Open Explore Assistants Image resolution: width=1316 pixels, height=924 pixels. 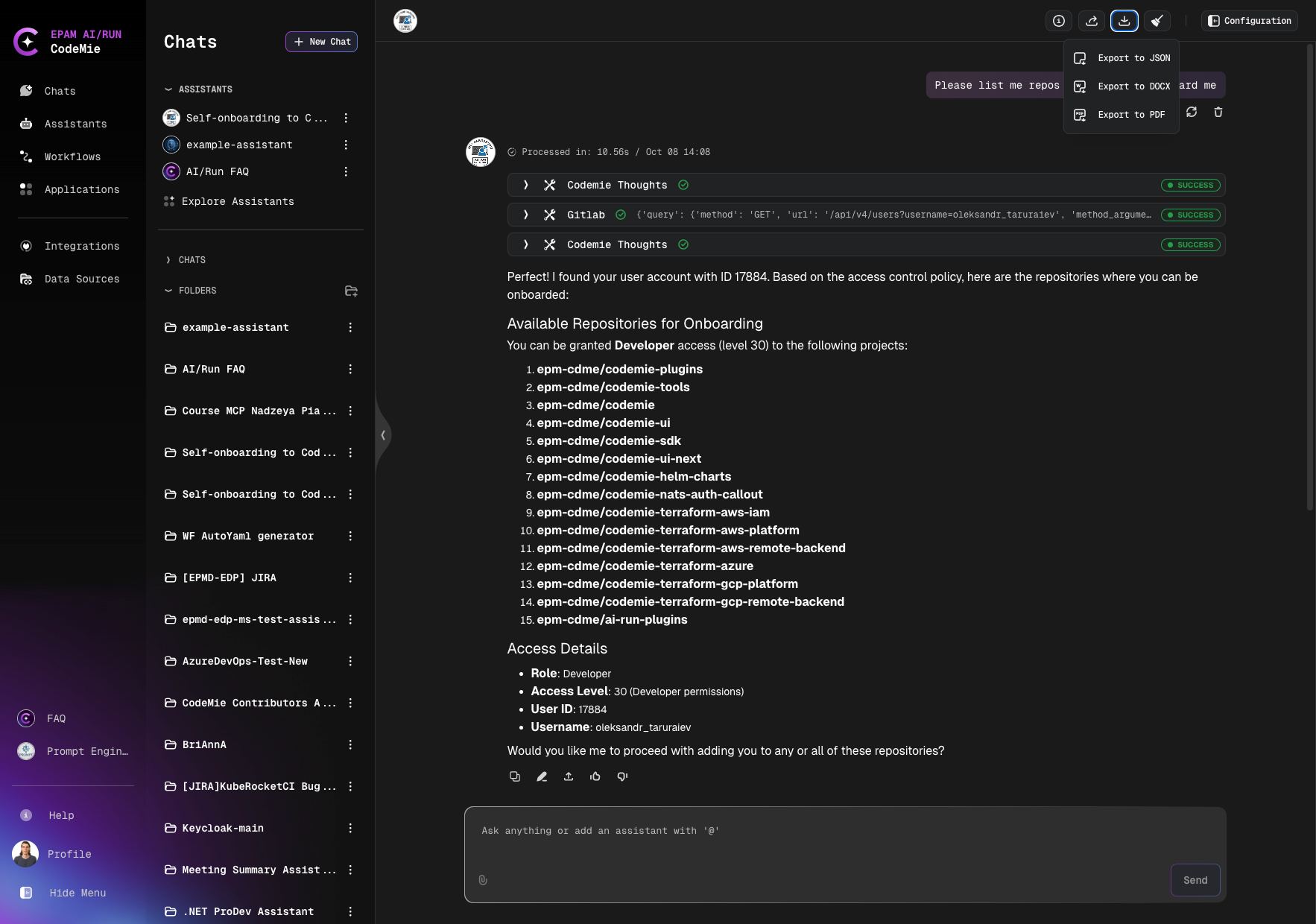click(238, 201)
